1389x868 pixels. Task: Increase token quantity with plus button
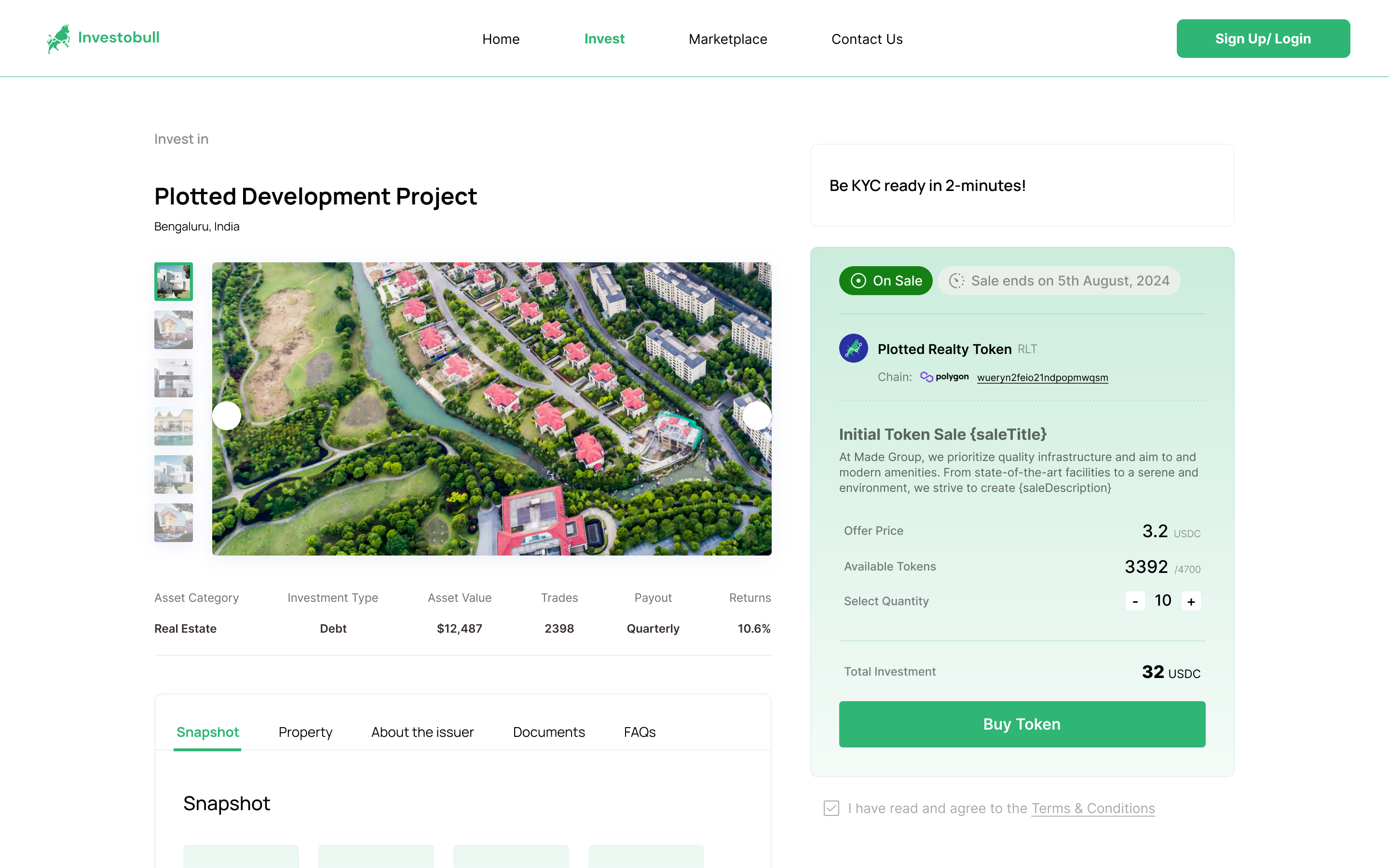[1191, 601]
